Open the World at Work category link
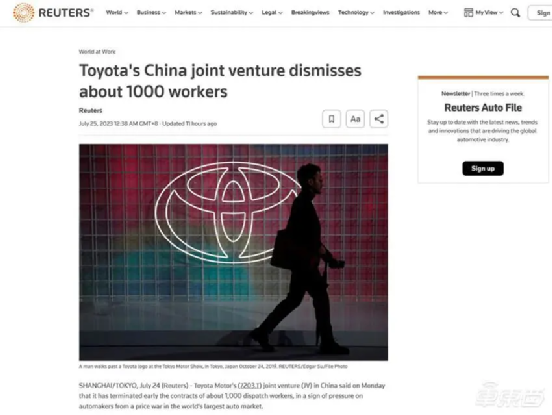This screenshot has height=415, width=552. coord(97,52)
